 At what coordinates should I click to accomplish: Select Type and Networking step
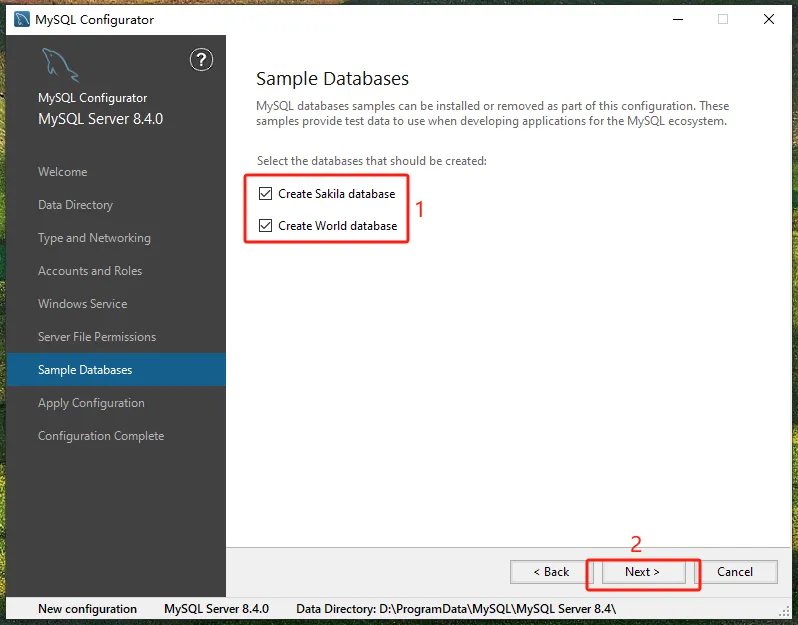pos(94,238)
